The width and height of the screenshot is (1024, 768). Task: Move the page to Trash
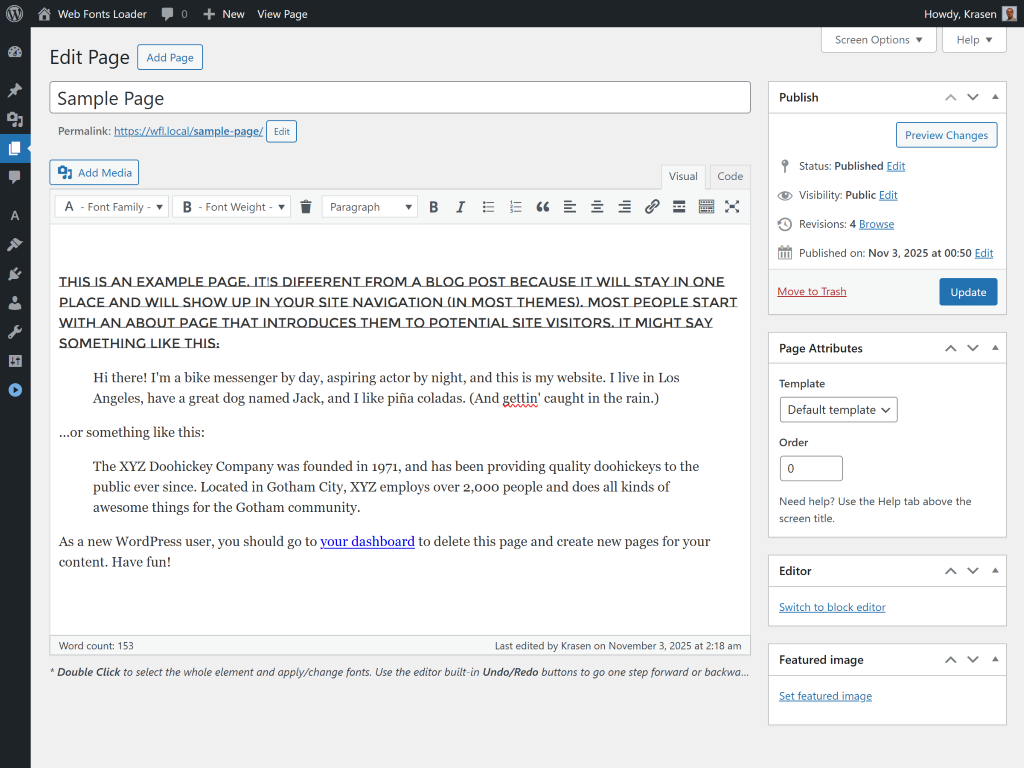pyautogui.click(x=811, y=291)
